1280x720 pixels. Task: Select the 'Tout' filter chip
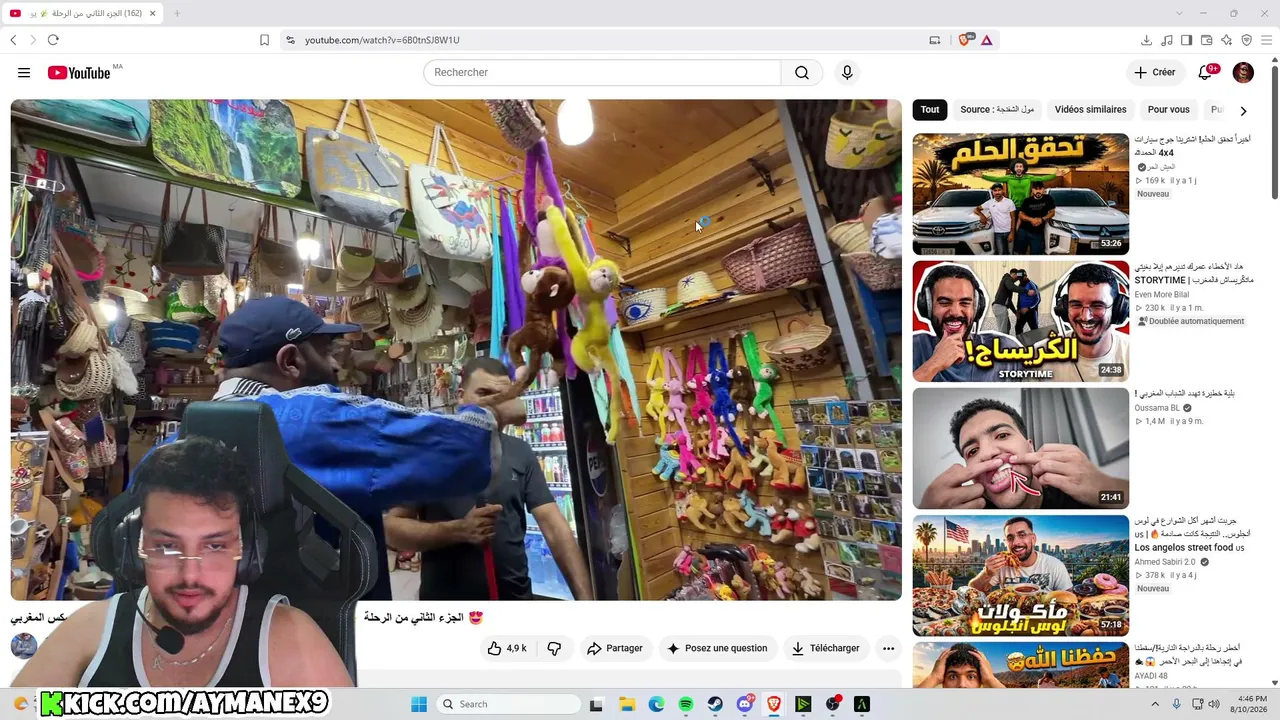coord(930,110)
